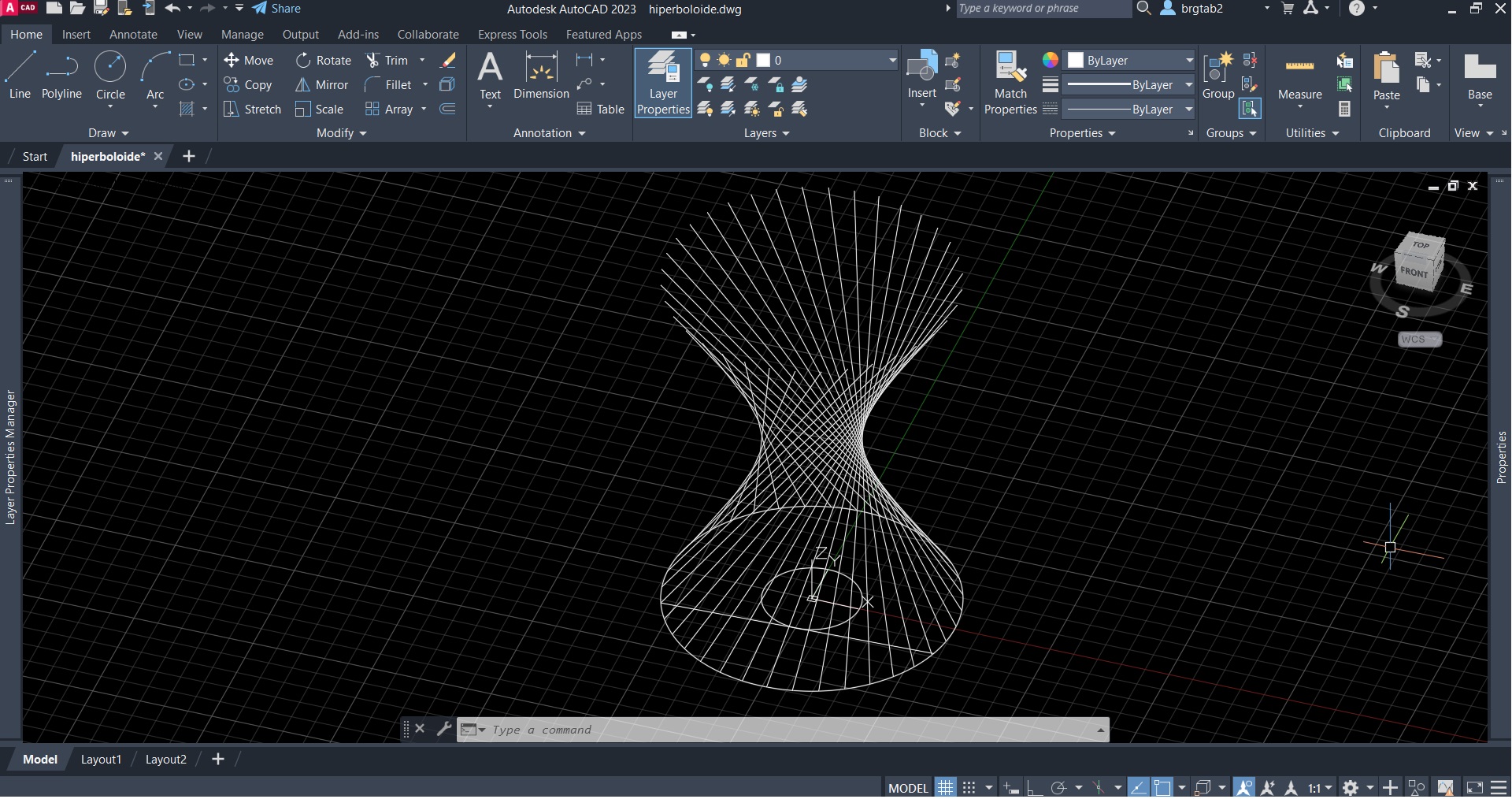Select the Scale tool
Viewport: 1512px width, 799px height.
(x=319, y=110)
